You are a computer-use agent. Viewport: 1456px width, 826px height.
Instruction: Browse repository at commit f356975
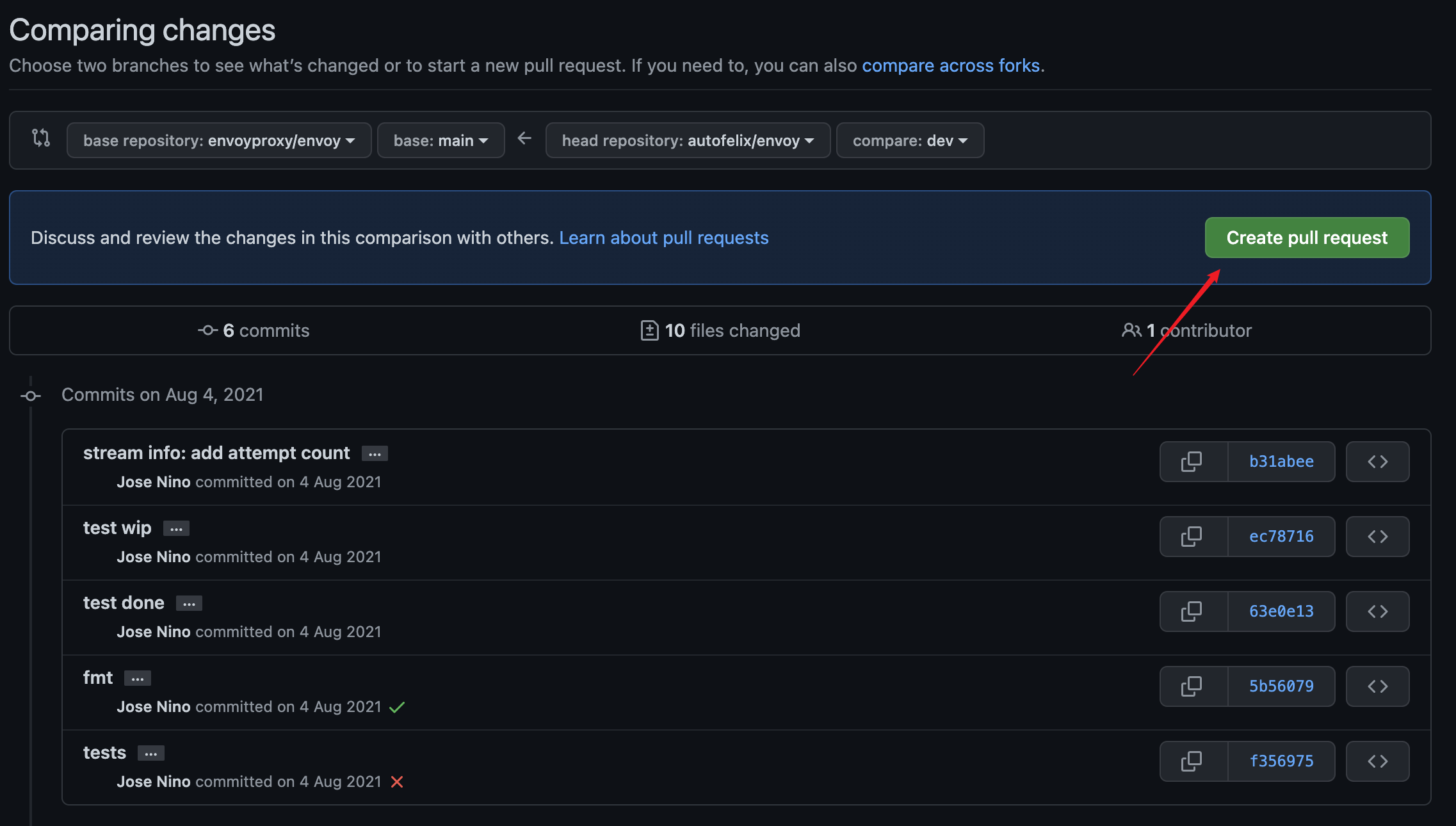(1377, 761)
